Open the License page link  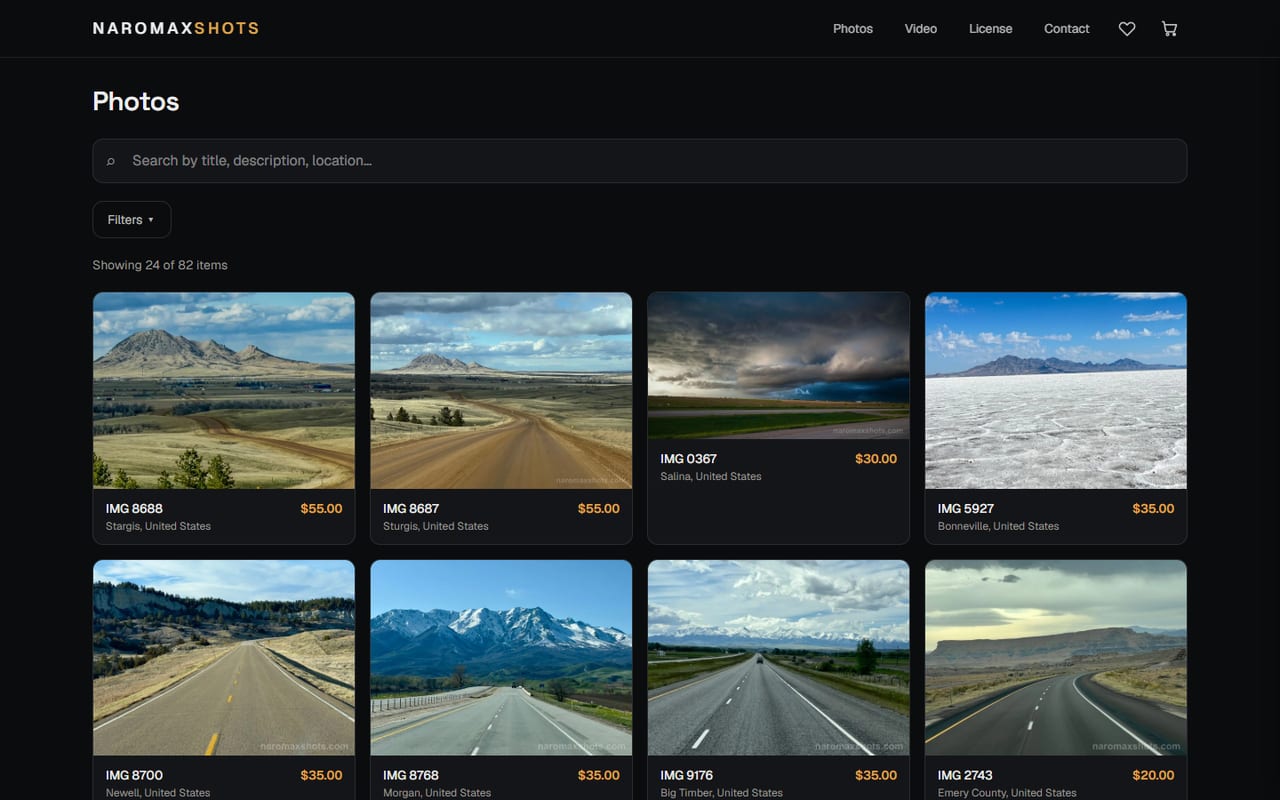(991, 29)
